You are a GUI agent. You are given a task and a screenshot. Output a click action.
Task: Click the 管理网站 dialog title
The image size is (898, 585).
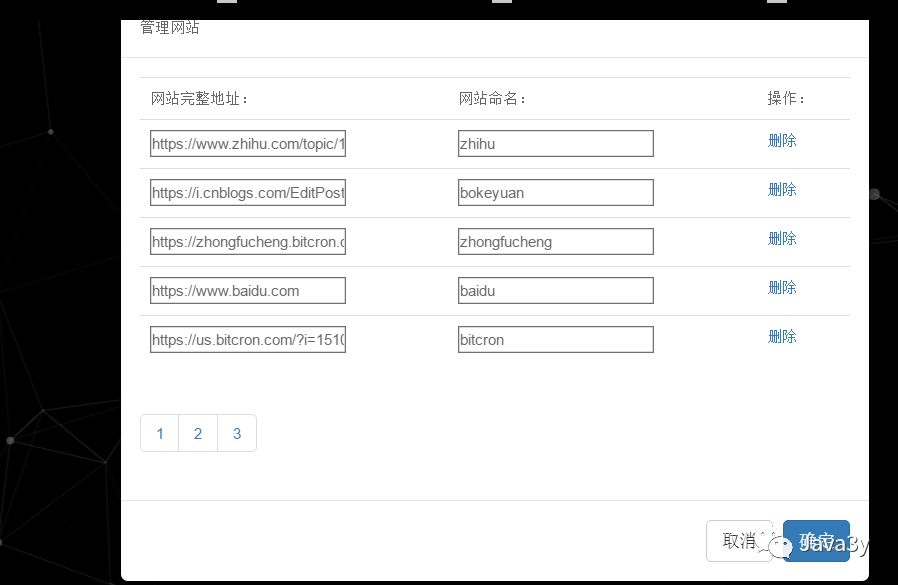(x=170, y=27)
